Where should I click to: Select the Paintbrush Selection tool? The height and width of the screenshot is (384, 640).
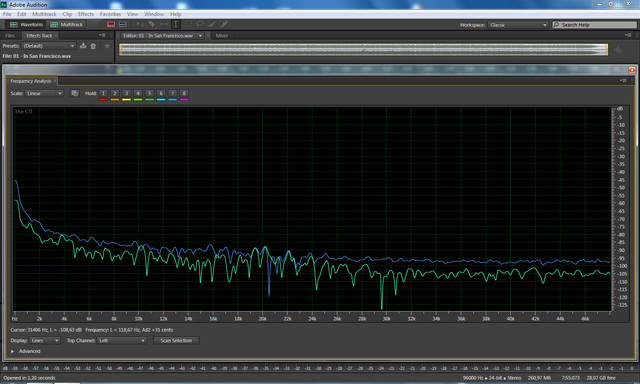click(211, 24)
